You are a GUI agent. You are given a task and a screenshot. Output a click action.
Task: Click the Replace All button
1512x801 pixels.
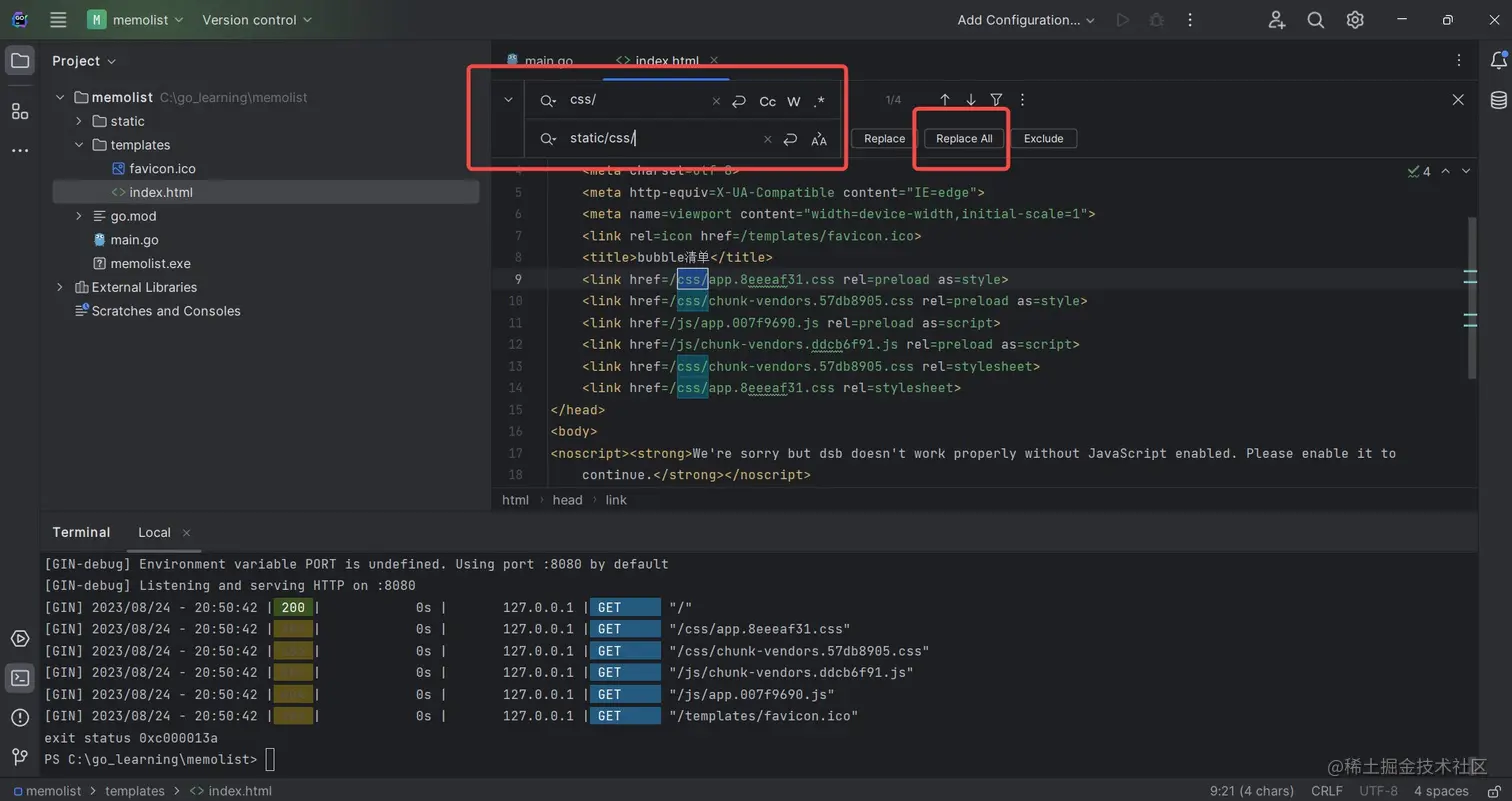(964, 139)
